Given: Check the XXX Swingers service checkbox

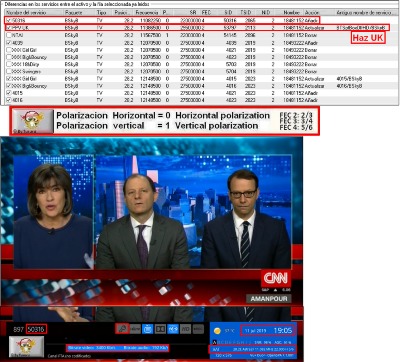Looking at the screenshot, I should tap(9, 72).
